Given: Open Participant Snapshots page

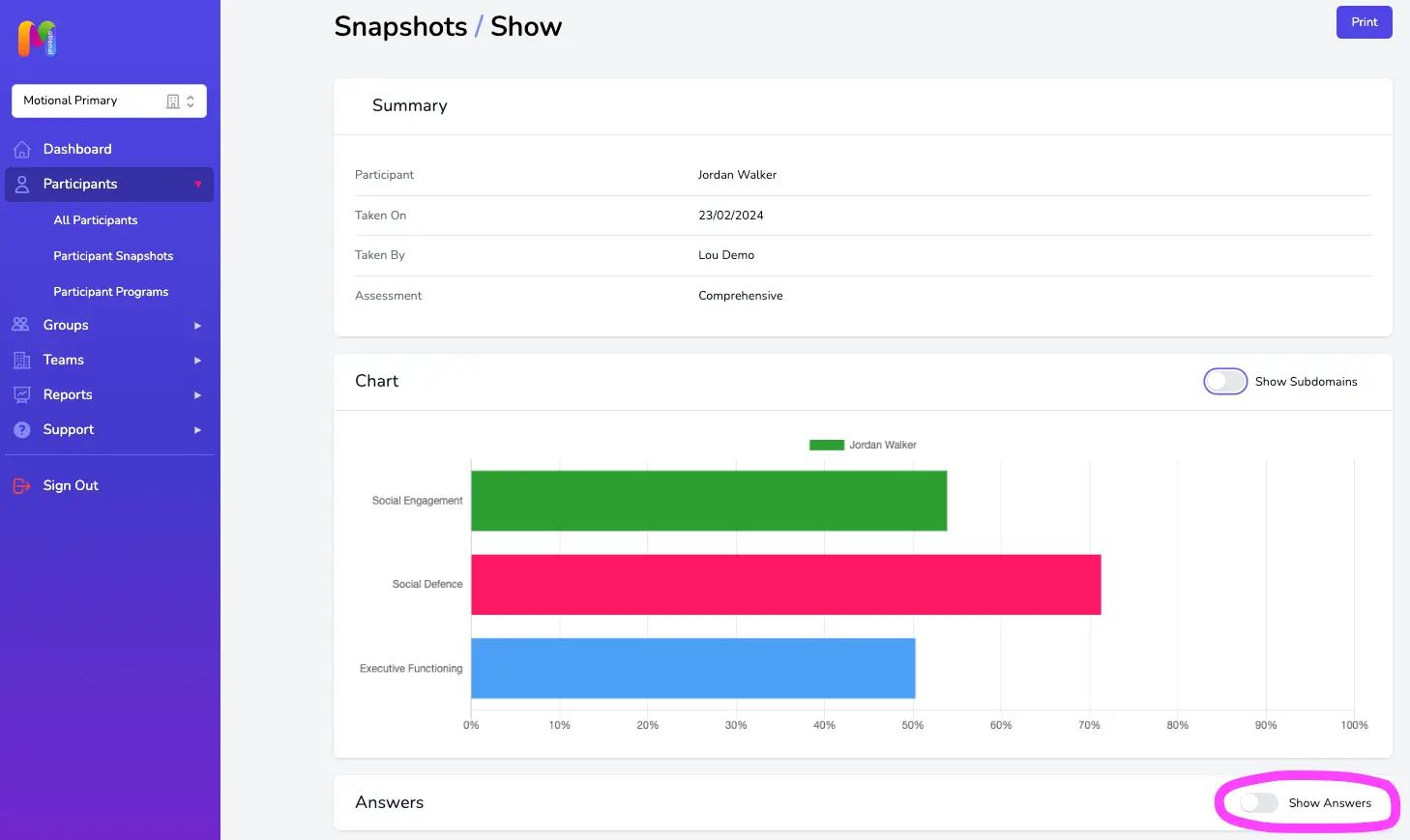Looking at the screenshot, I should (x=113, y=256).
